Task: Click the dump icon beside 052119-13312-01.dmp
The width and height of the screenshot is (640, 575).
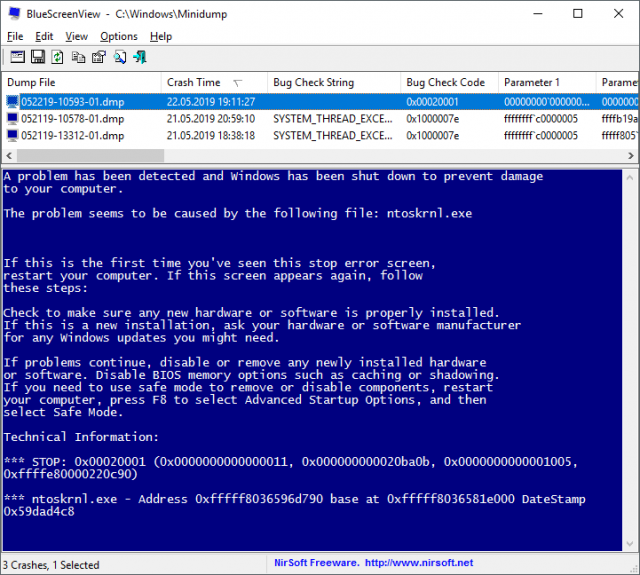Action: pyautogui.click(x=13, y=135)
